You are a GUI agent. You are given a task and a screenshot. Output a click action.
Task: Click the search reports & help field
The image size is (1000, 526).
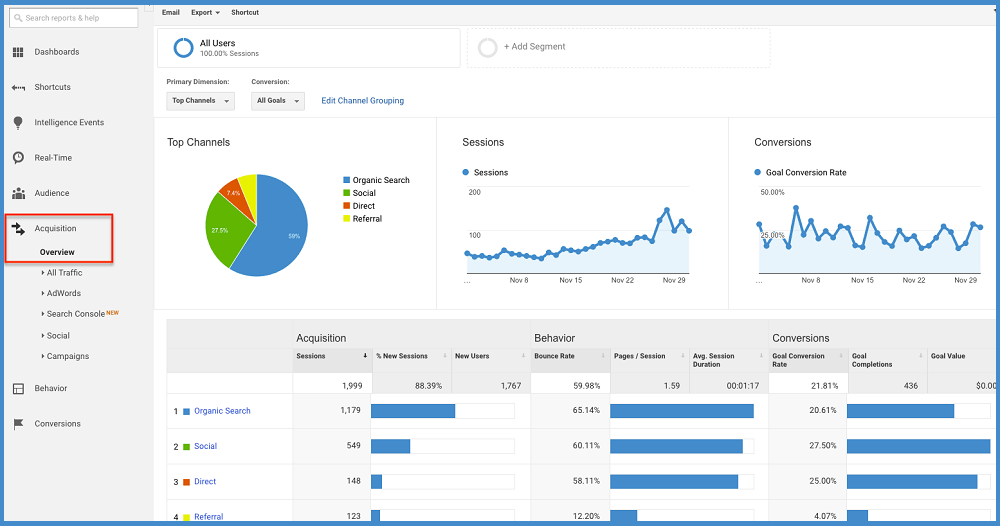[73, 18]
